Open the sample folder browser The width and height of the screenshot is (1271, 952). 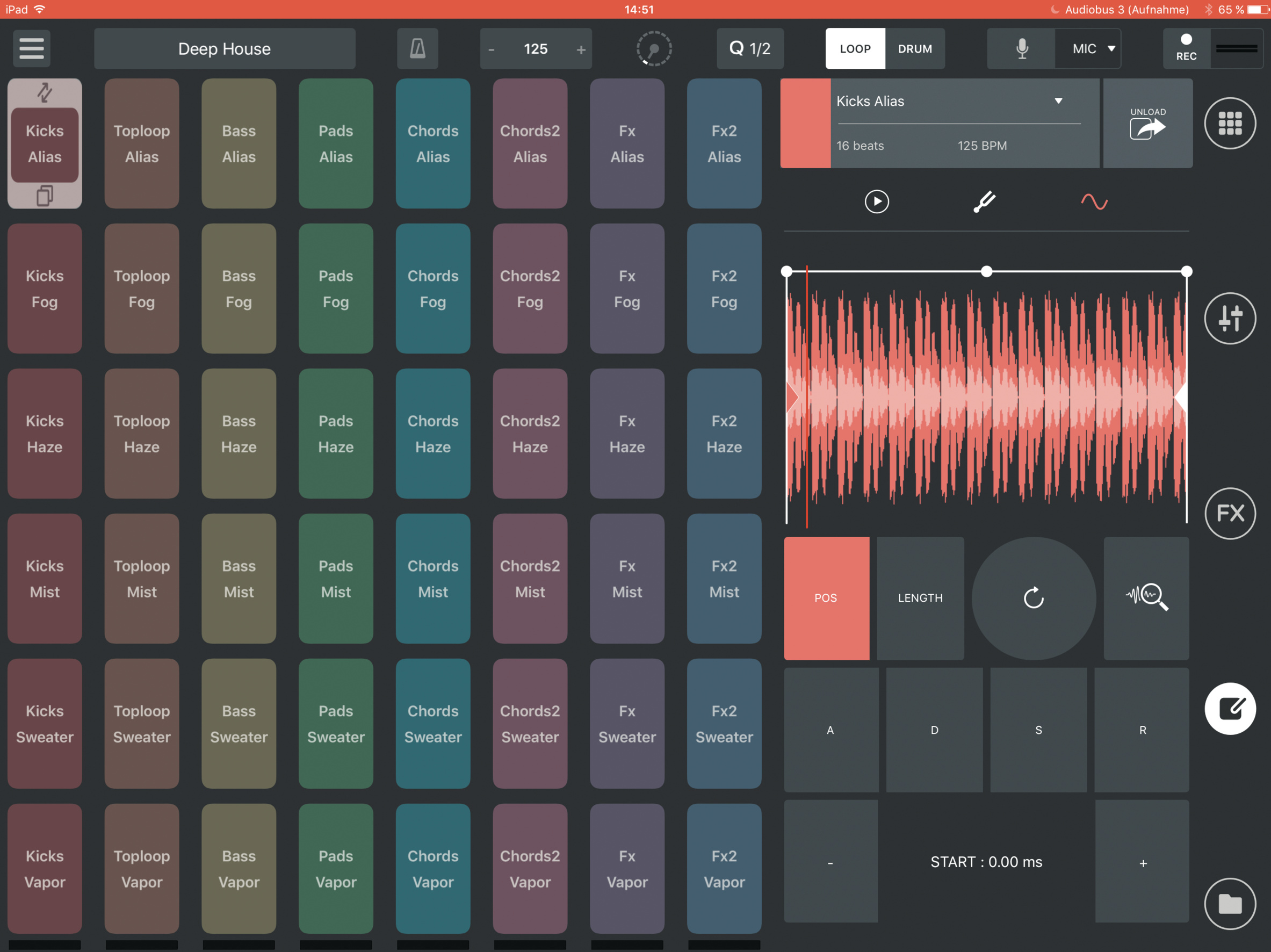pos(1230,904)
